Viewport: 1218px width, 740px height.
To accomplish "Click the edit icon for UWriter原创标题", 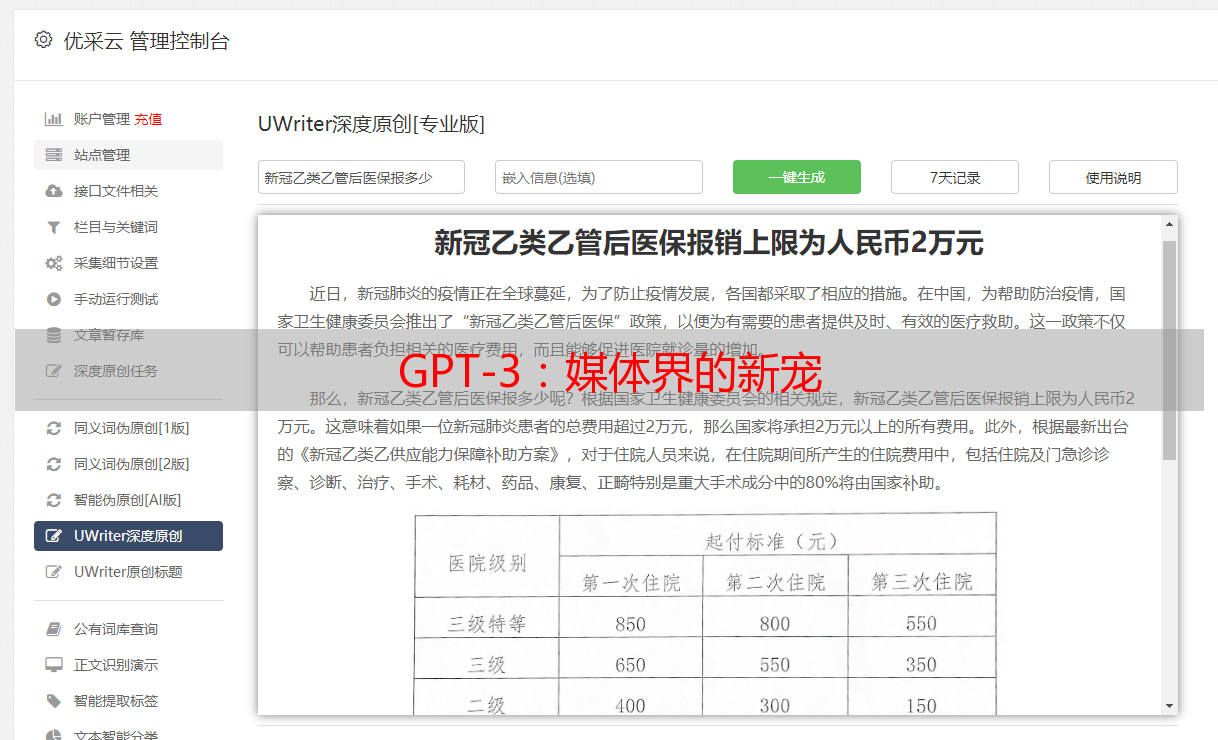I will pos(54,572).
